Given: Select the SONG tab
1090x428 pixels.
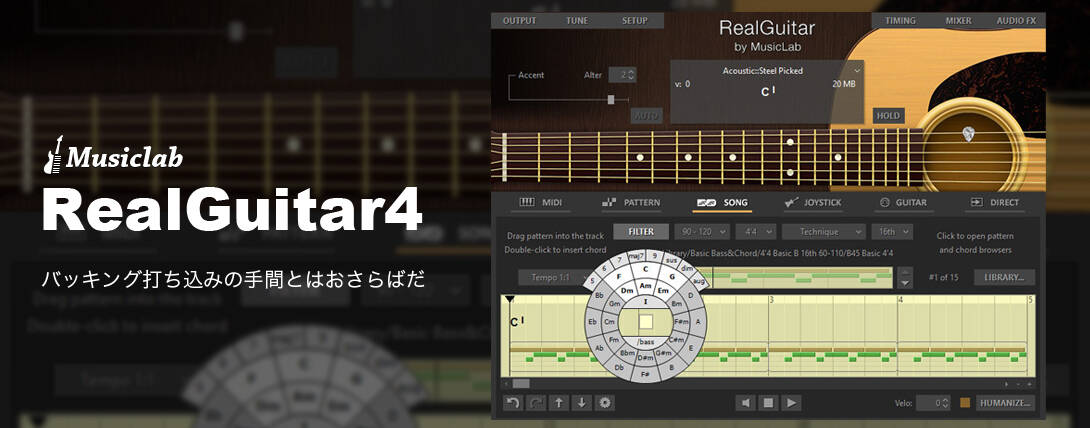Looking at the screenshot, I should [722, 202].
